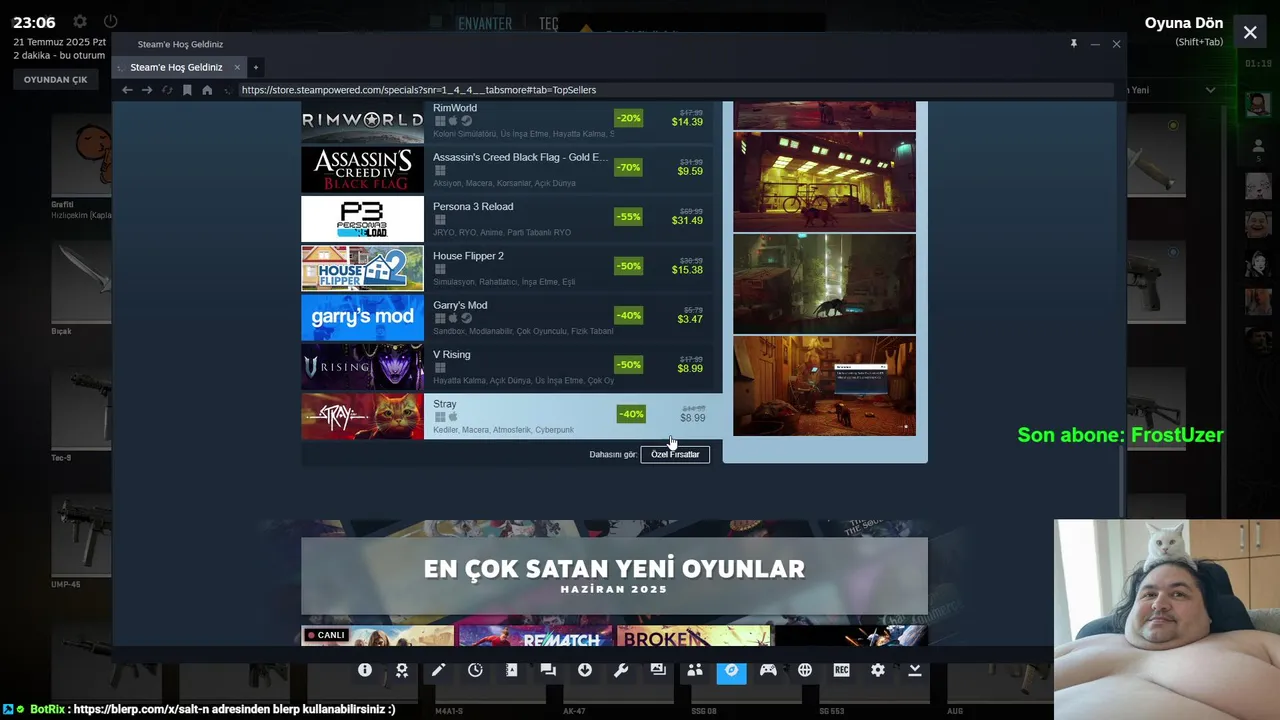The image size is (1280, 720).
Task: Click the House Flipper 2 capsule image
Action: click(x=362, y=268)
